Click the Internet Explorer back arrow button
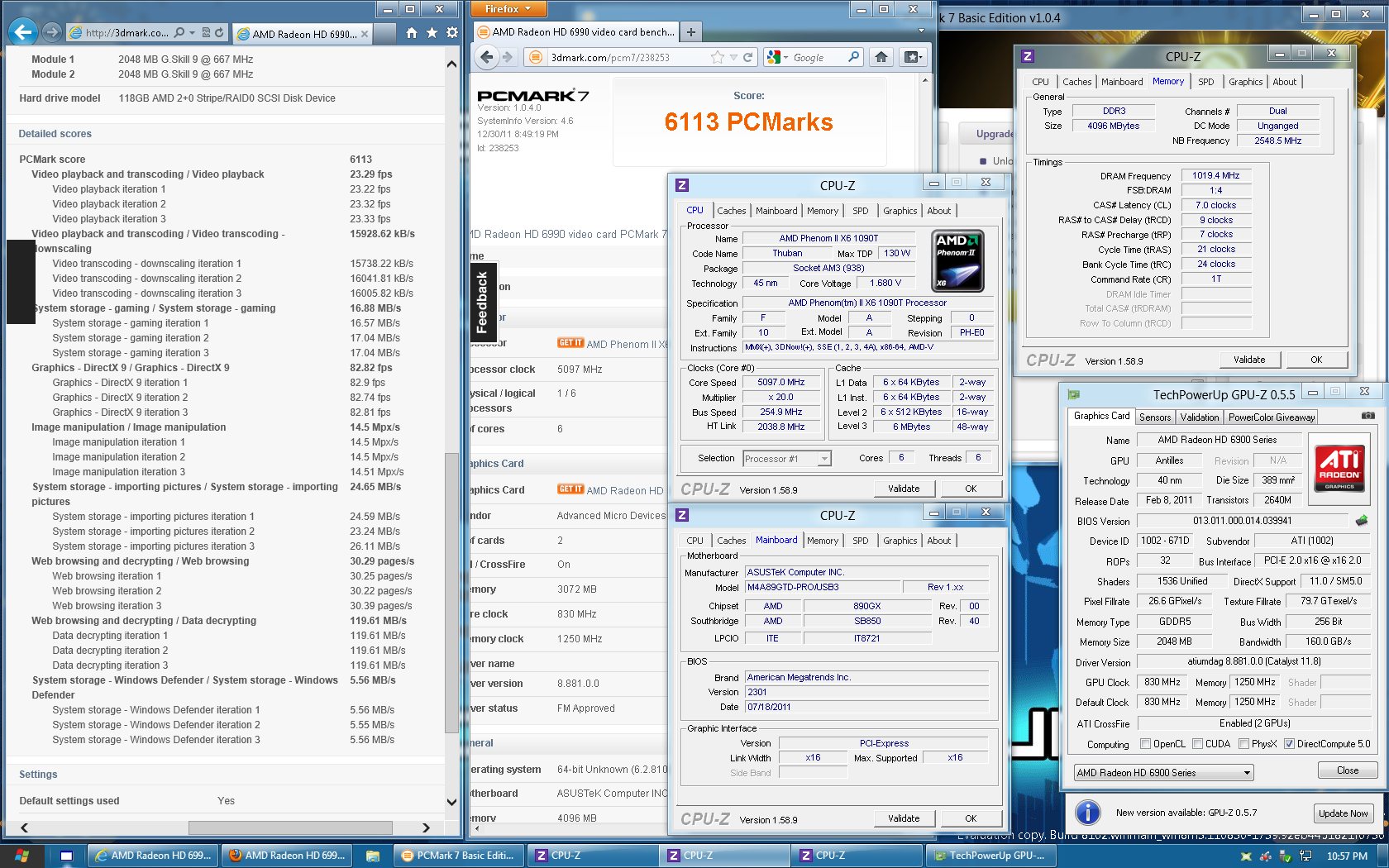 (x=23, y=32)
